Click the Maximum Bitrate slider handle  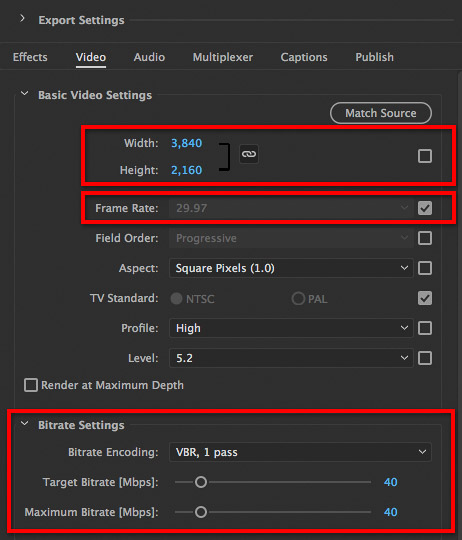[x=201, y=512]
